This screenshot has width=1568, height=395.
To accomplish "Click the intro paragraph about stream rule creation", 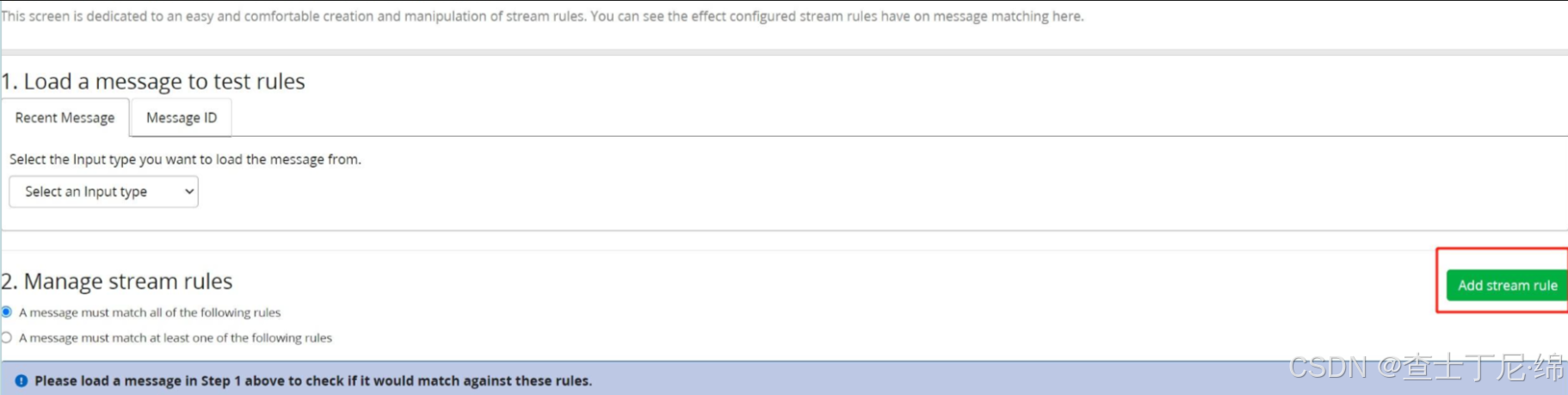I will [x=542, y=16].
